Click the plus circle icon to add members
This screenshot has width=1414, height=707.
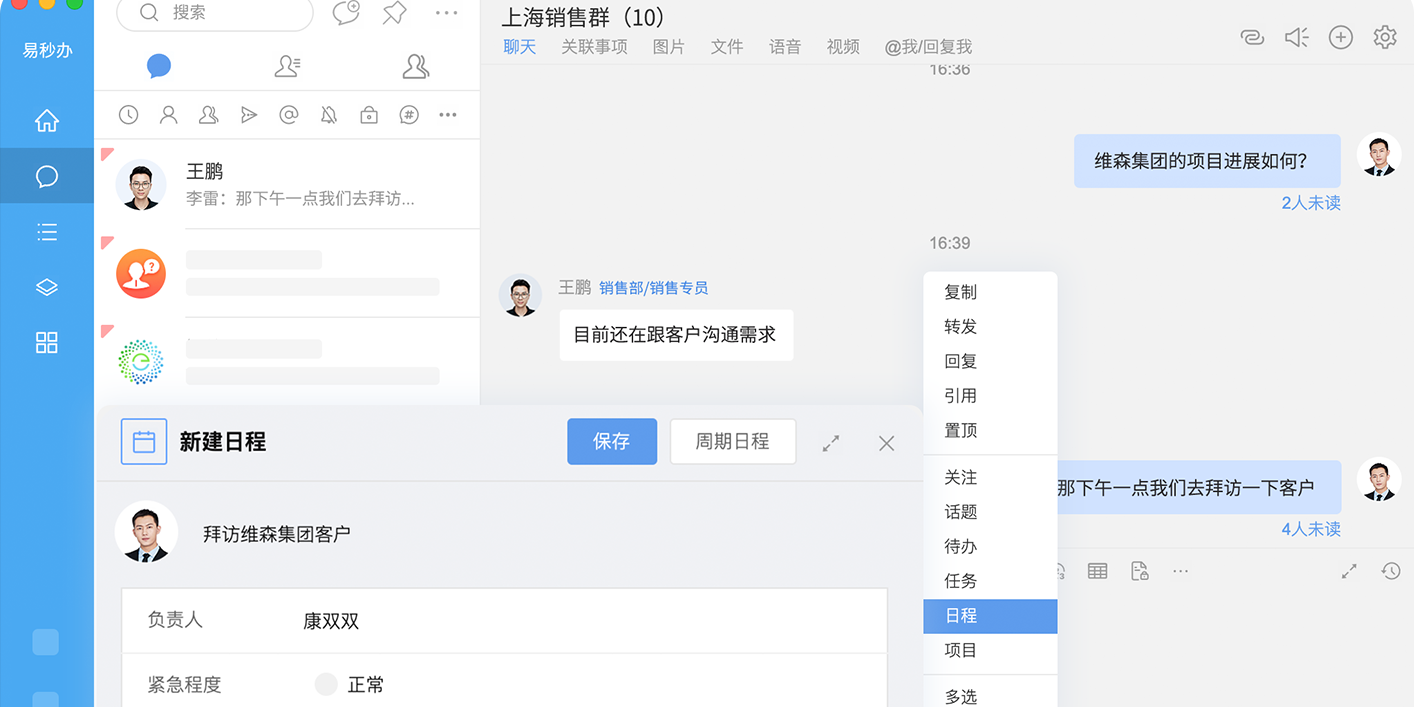(x=1340, y=38)
